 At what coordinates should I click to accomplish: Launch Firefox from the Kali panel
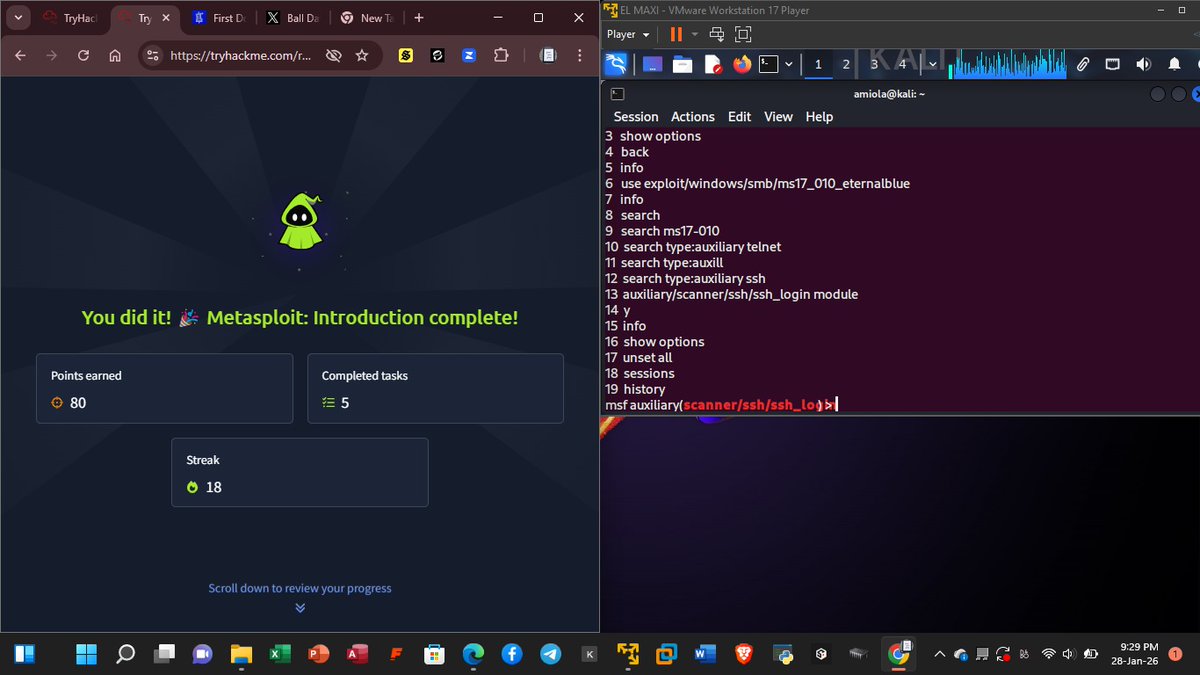(x=741, y=64)
